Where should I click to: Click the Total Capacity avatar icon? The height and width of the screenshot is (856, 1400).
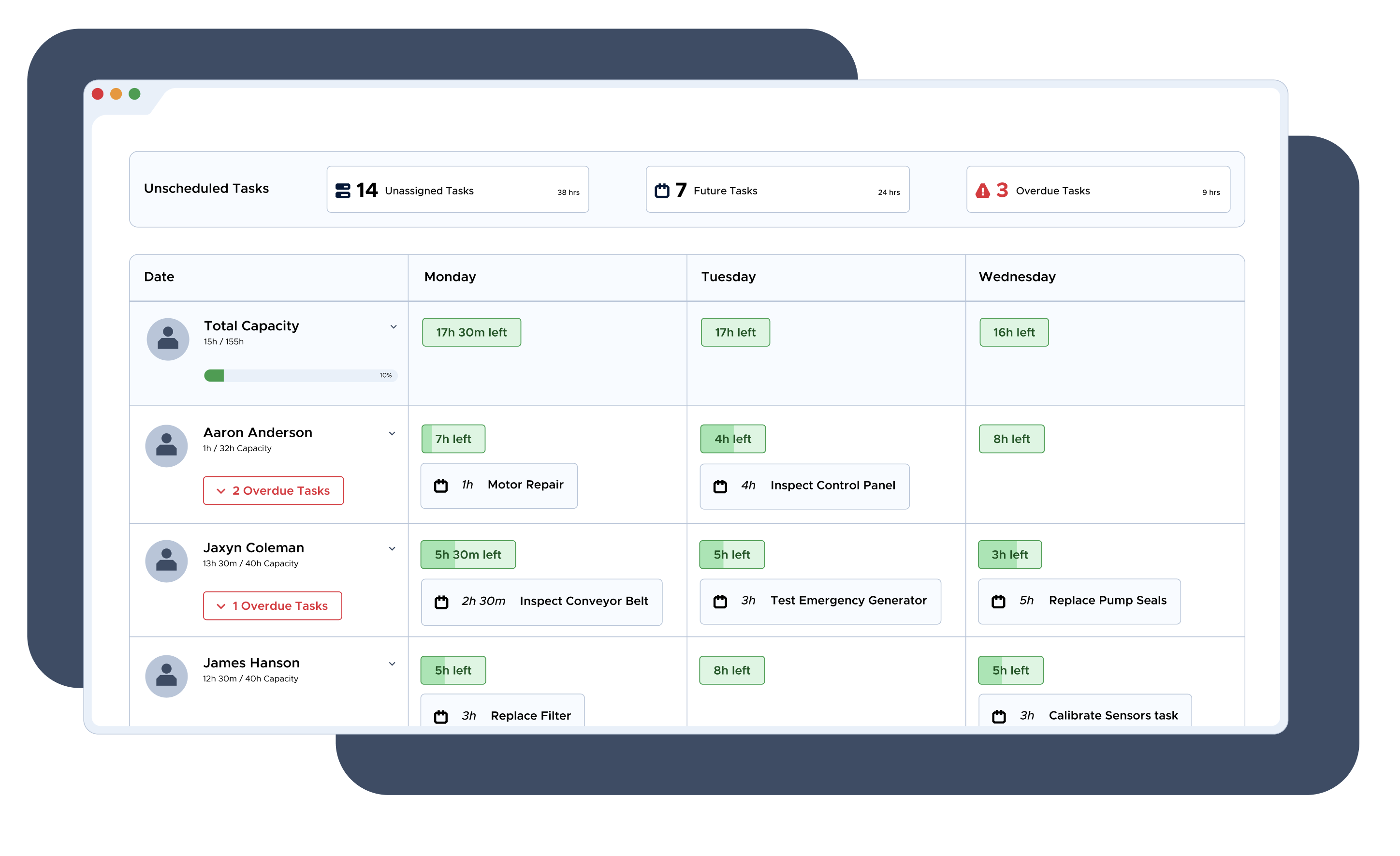(x=168, y=339)
